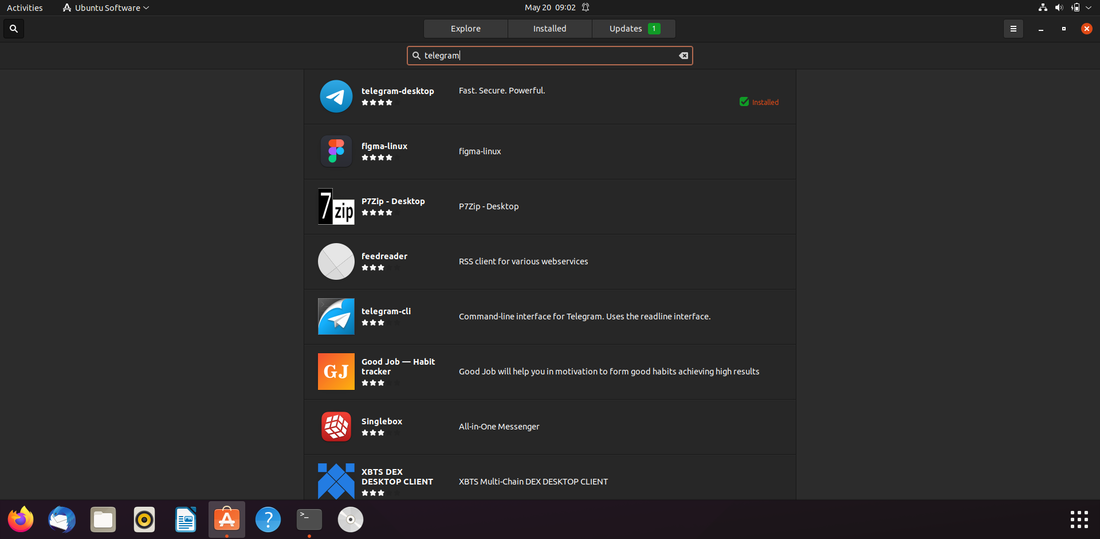This screenshot has width=1100, height=539.
Task: Click 'XBTS Multi-Chain DEX DESKTOP CLIENT' description
Action: pos(533,481)
